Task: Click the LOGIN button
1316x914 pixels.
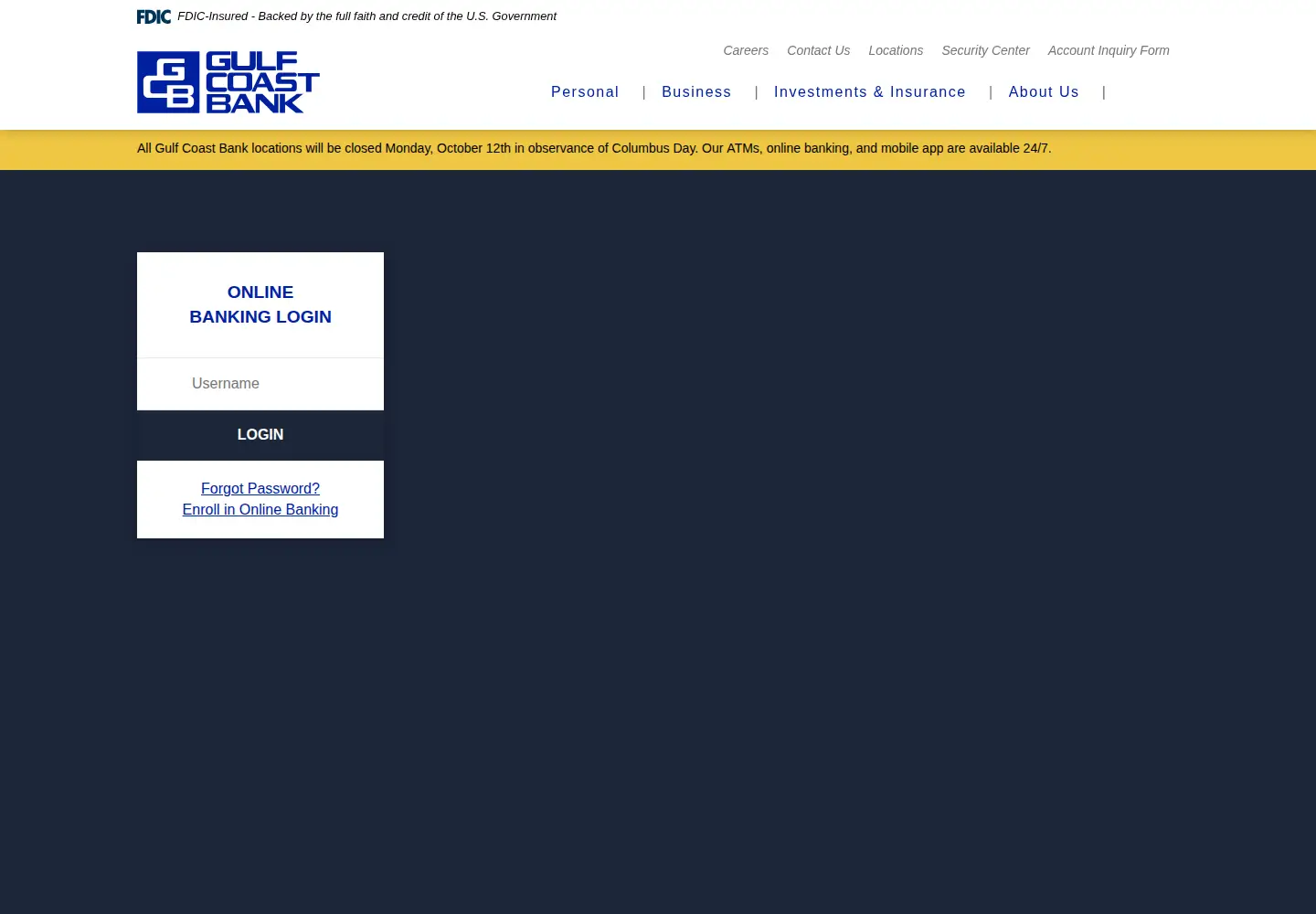Action: click(260, 435)
